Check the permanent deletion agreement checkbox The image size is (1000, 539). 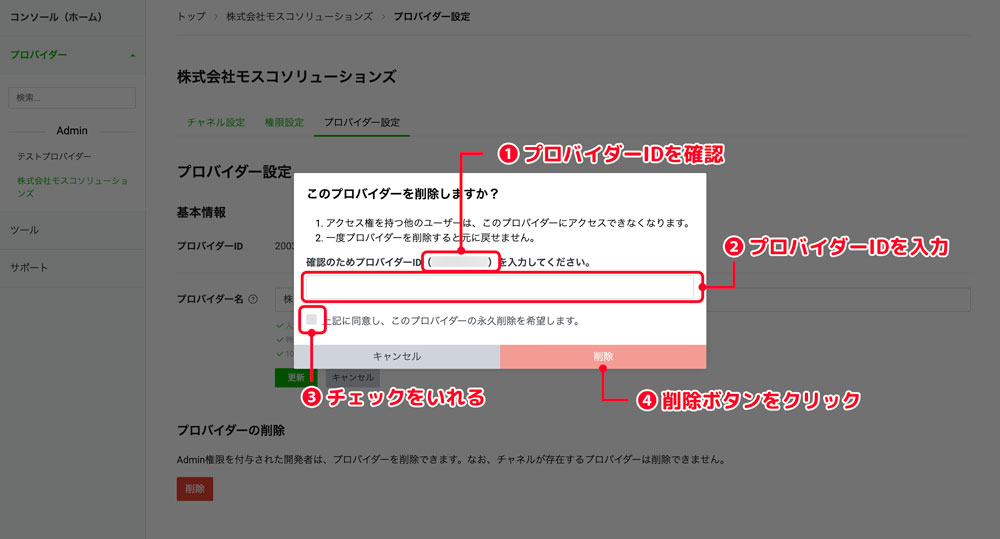click(311, 320)
